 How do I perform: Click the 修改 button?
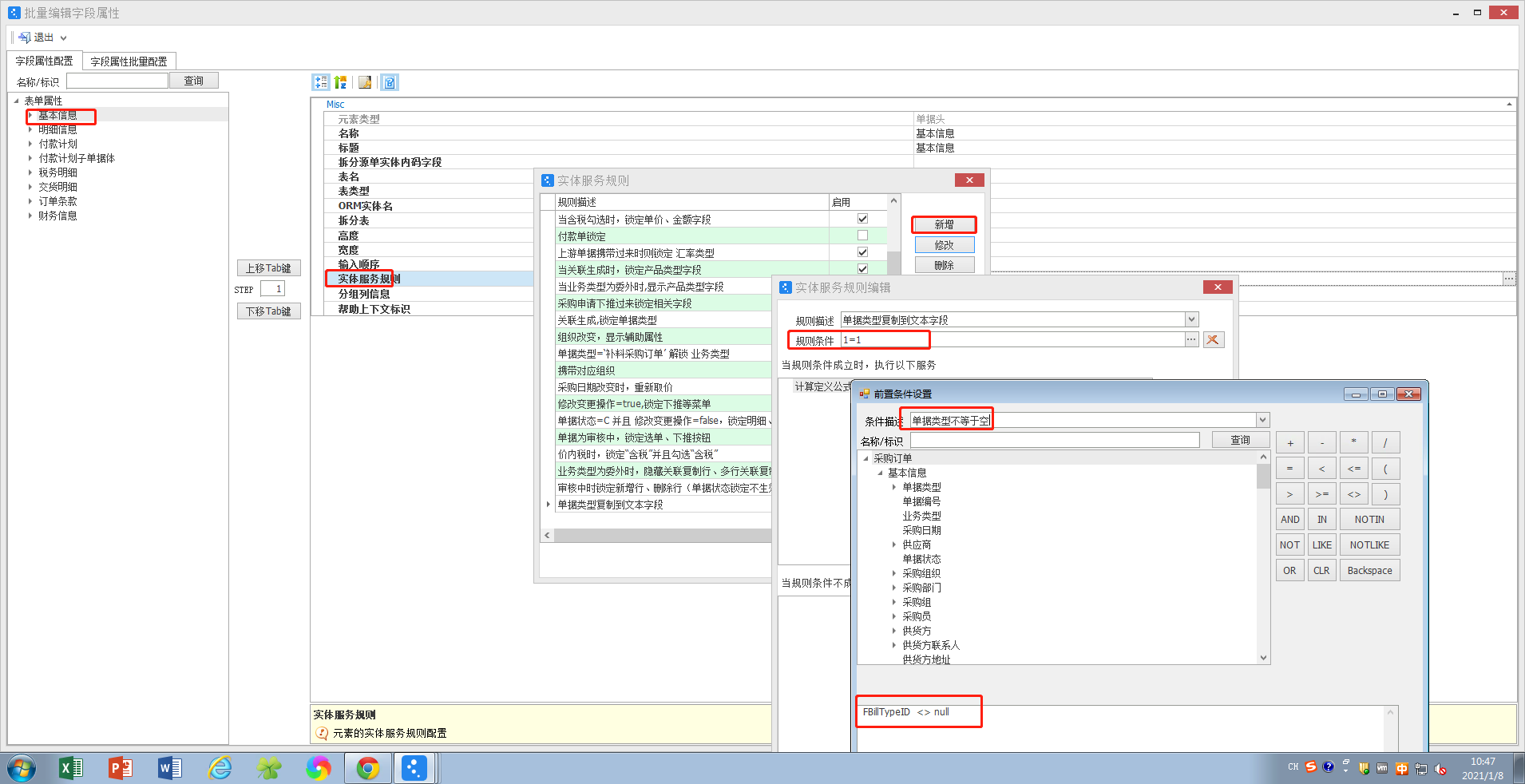tap(944, 245)
